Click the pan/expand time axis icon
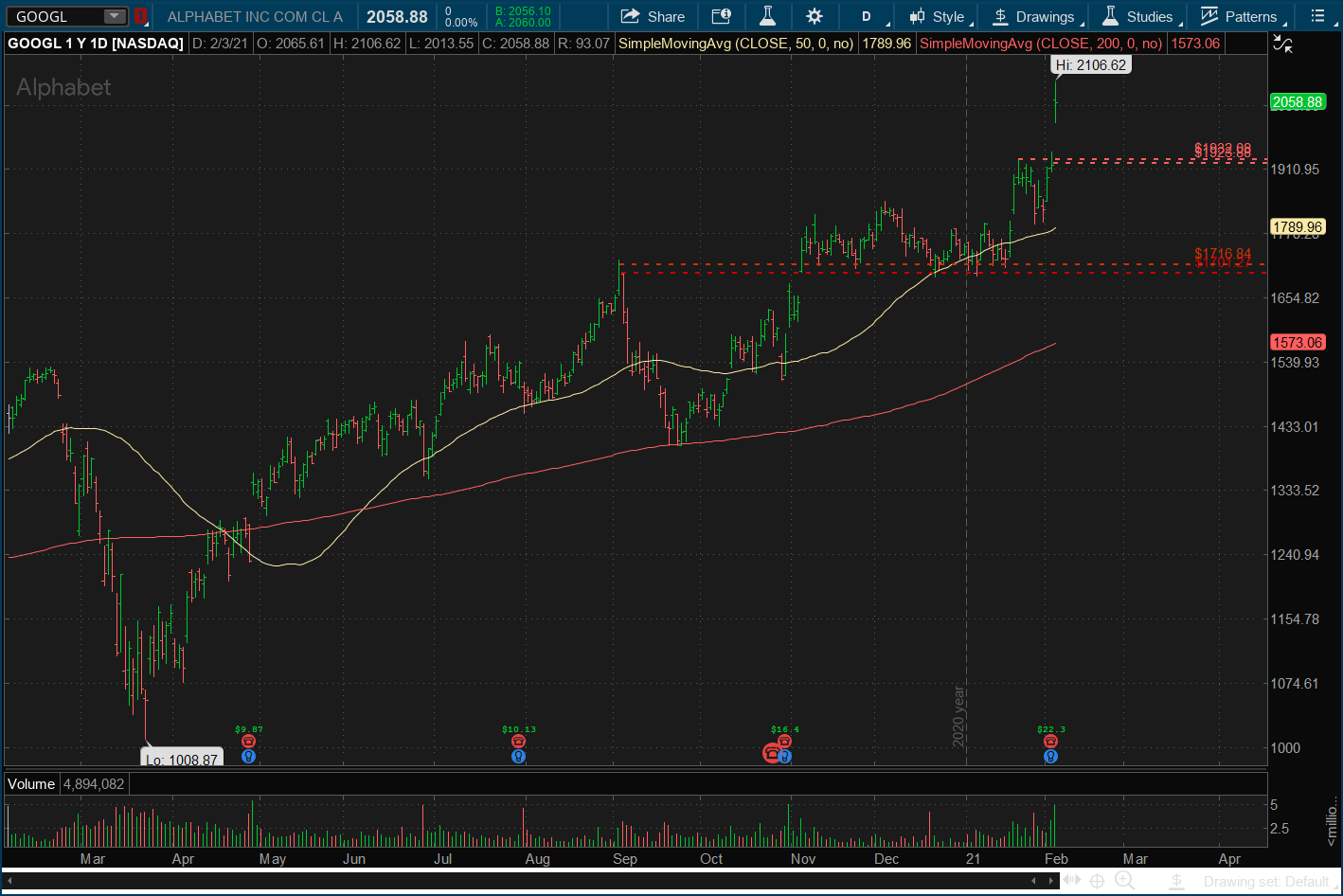1343x896 pixels. [1072, 881]
